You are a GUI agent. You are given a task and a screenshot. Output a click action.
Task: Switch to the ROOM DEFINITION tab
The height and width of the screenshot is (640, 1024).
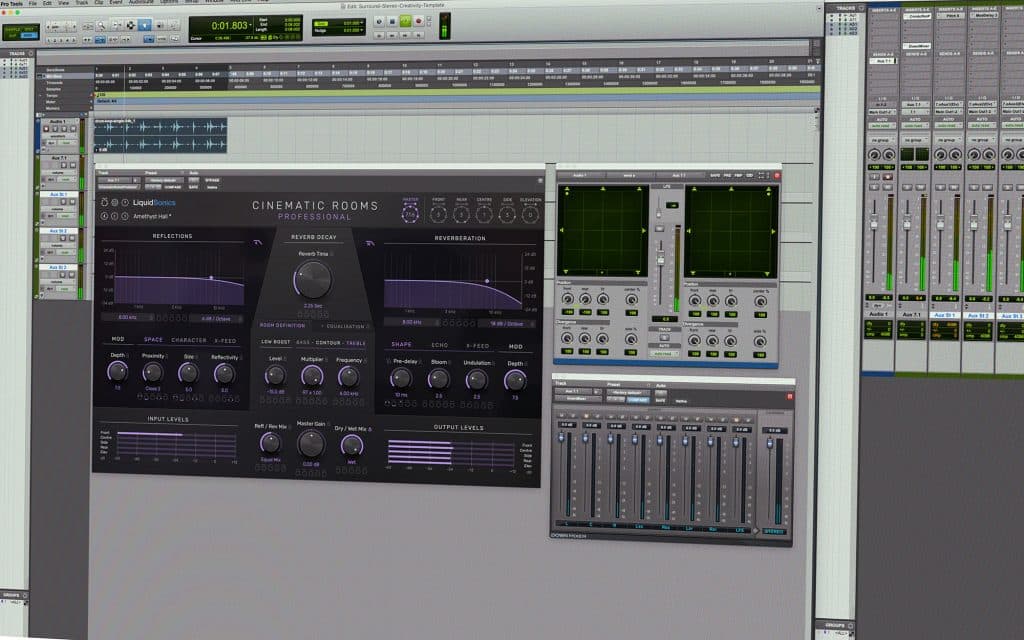coord(282,325)
